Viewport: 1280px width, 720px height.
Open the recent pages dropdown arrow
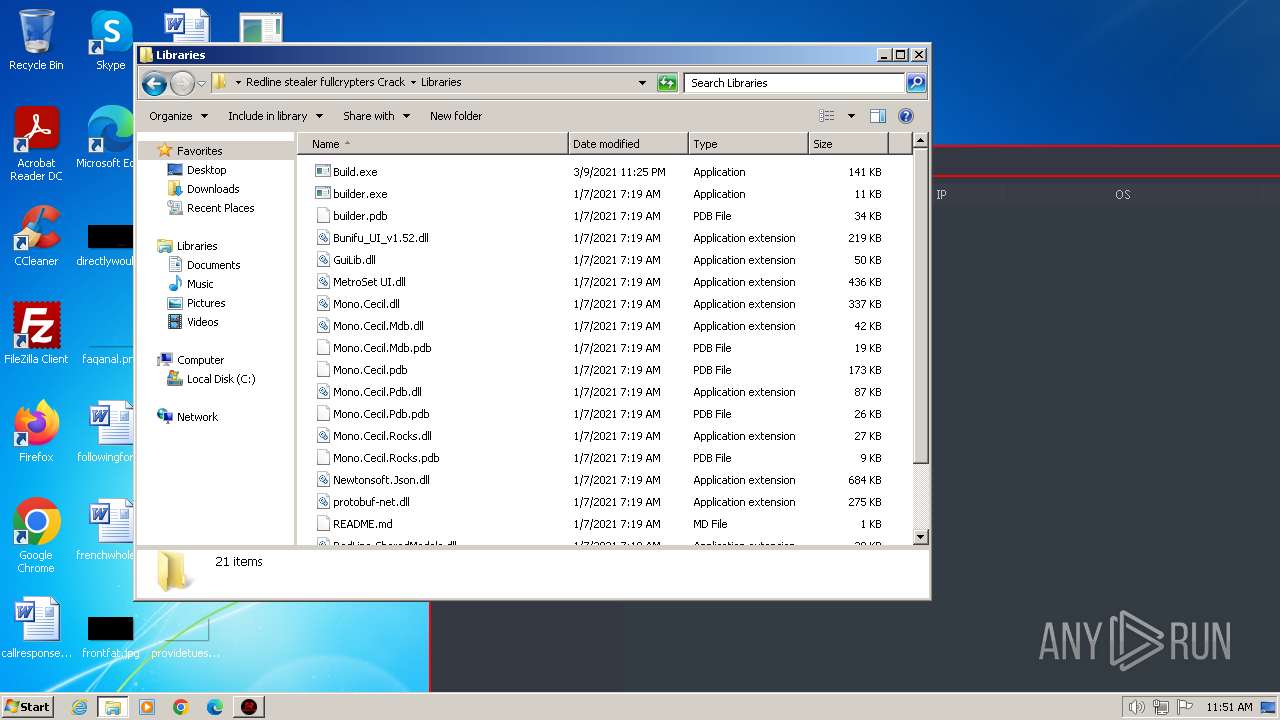(201, 83)
